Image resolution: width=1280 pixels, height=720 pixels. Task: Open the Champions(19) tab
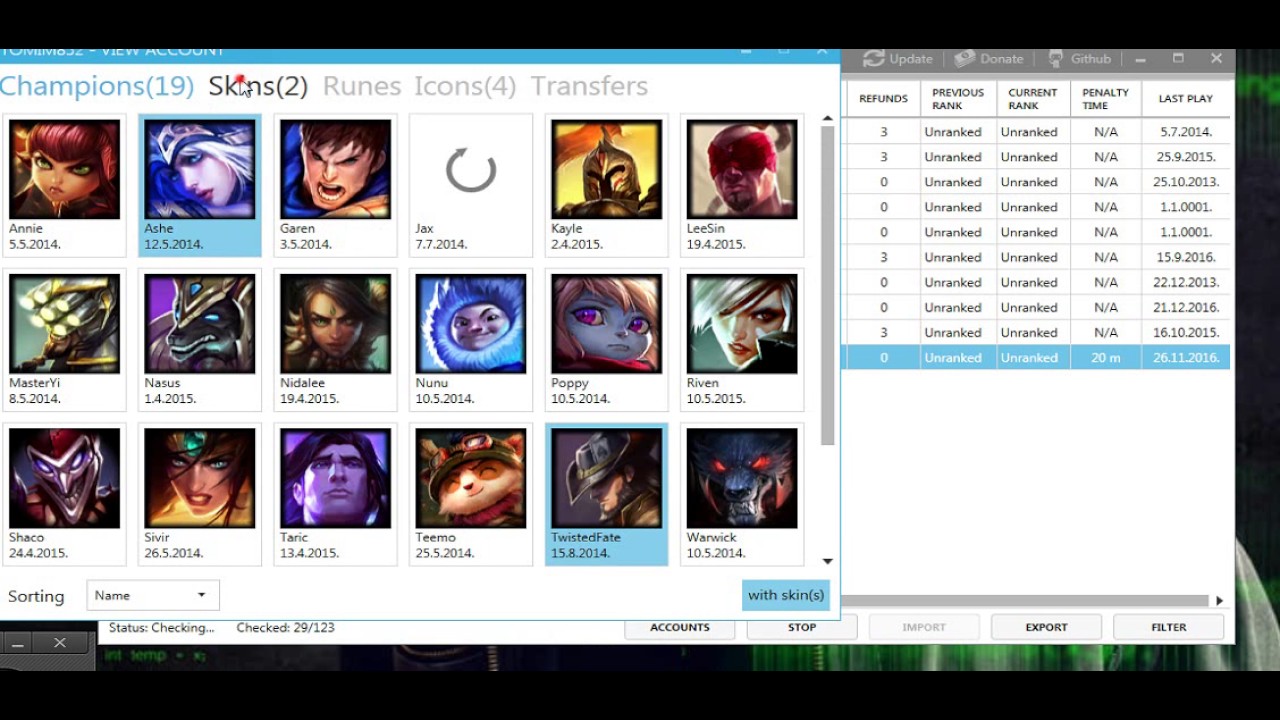[96, 86]
